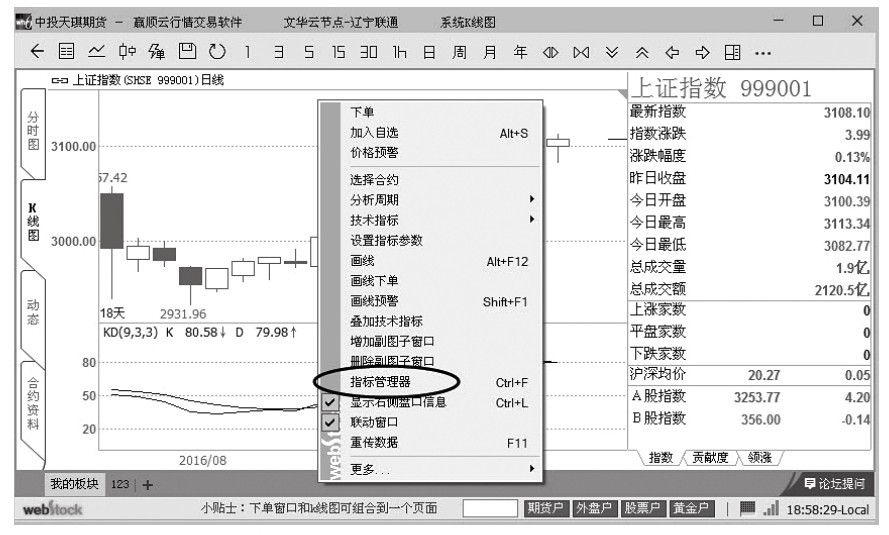This screenshot has width=889, height=535.
Task: Switch to 周 weekly period
Action: tap(459, 52)
